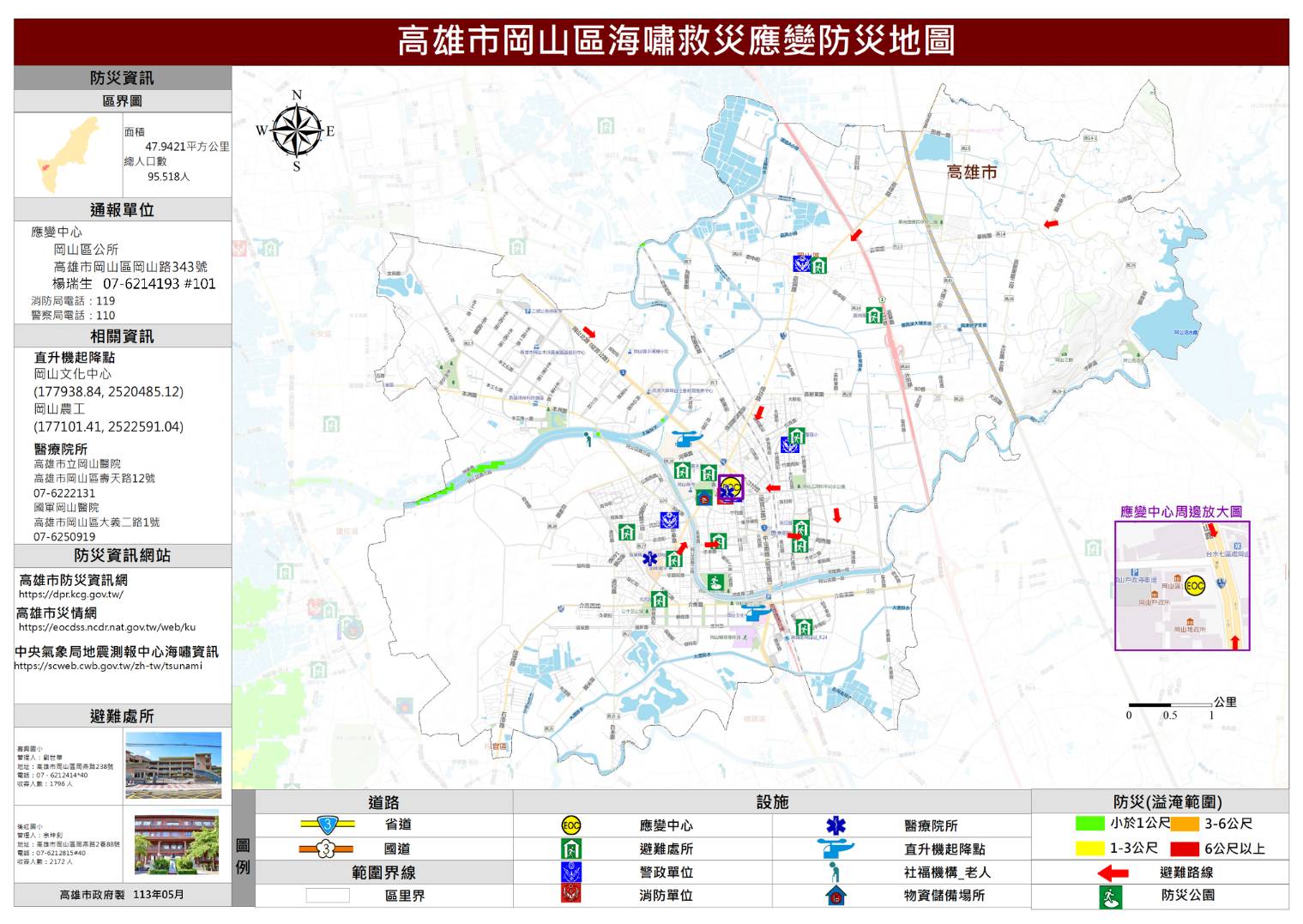
Task: Click the 岡山地政所 building icon in inset
Action: coord(1189,621)
